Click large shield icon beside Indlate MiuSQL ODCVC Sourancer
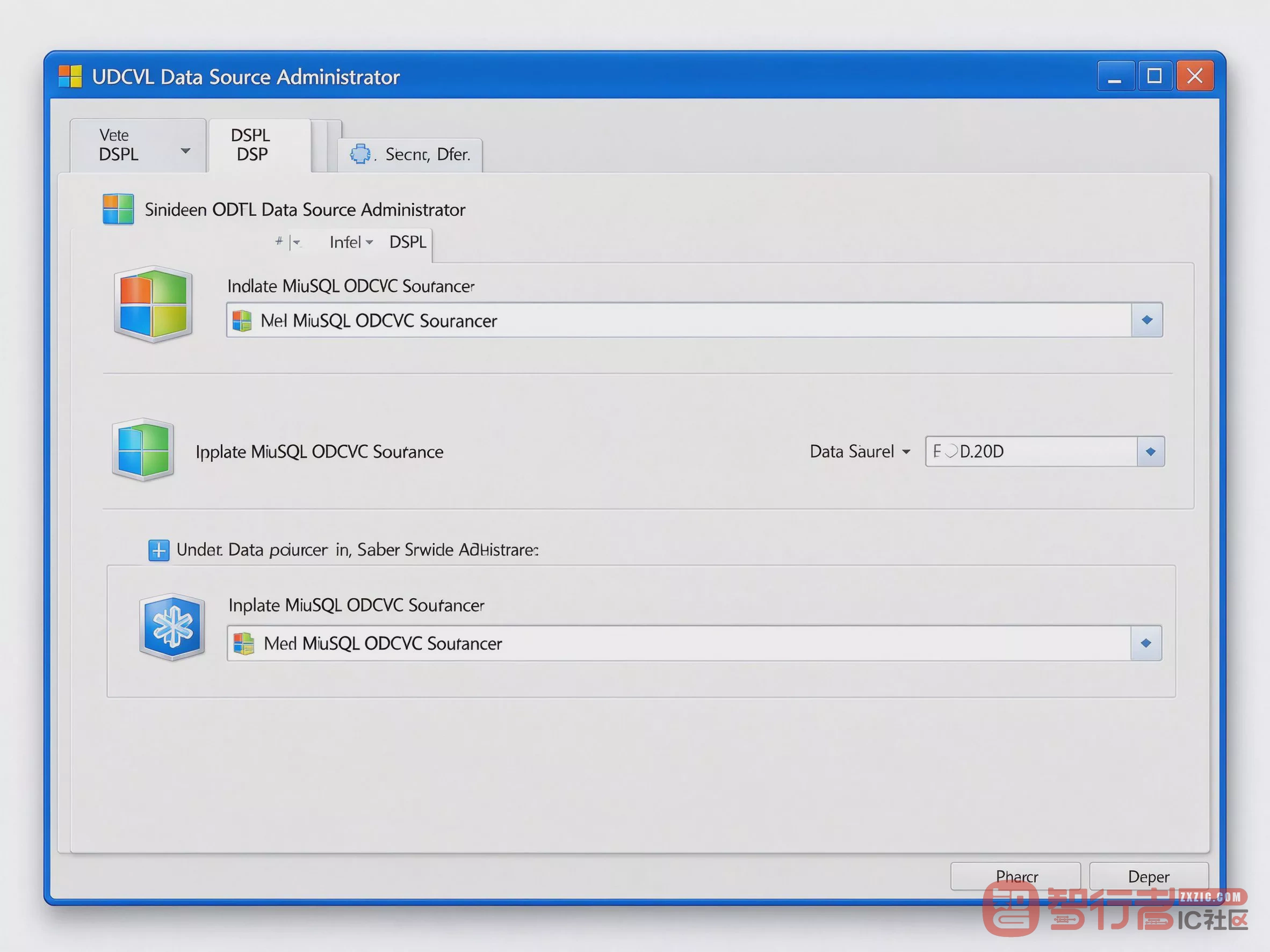The image size is (1270, 952). 153,304
